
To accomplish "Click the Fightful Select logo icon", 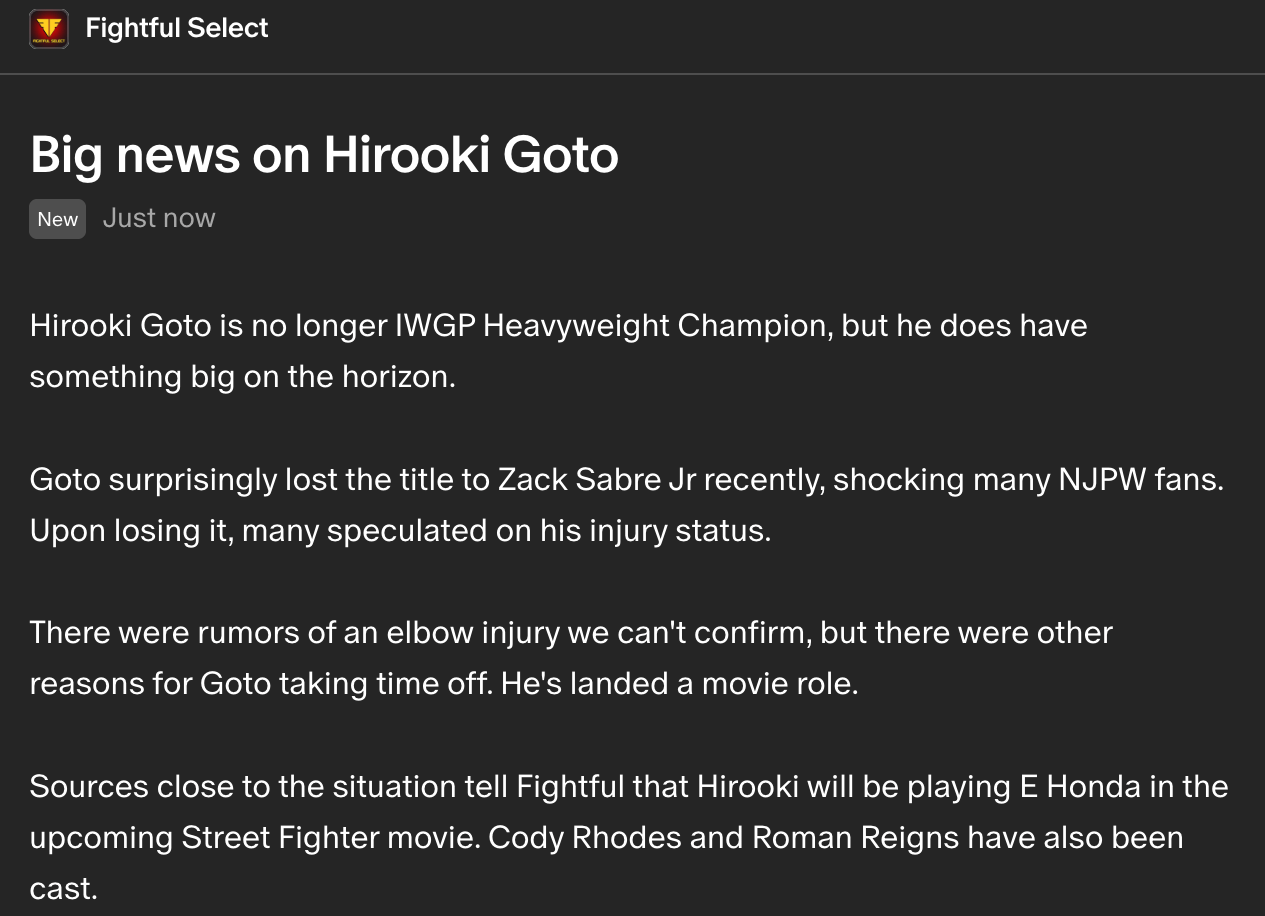I will (49, 29).
